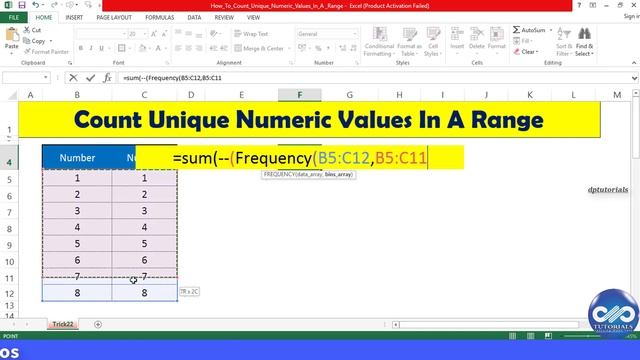Click the Format cells icon
640x360 pixels.
[x=496, y=39]
